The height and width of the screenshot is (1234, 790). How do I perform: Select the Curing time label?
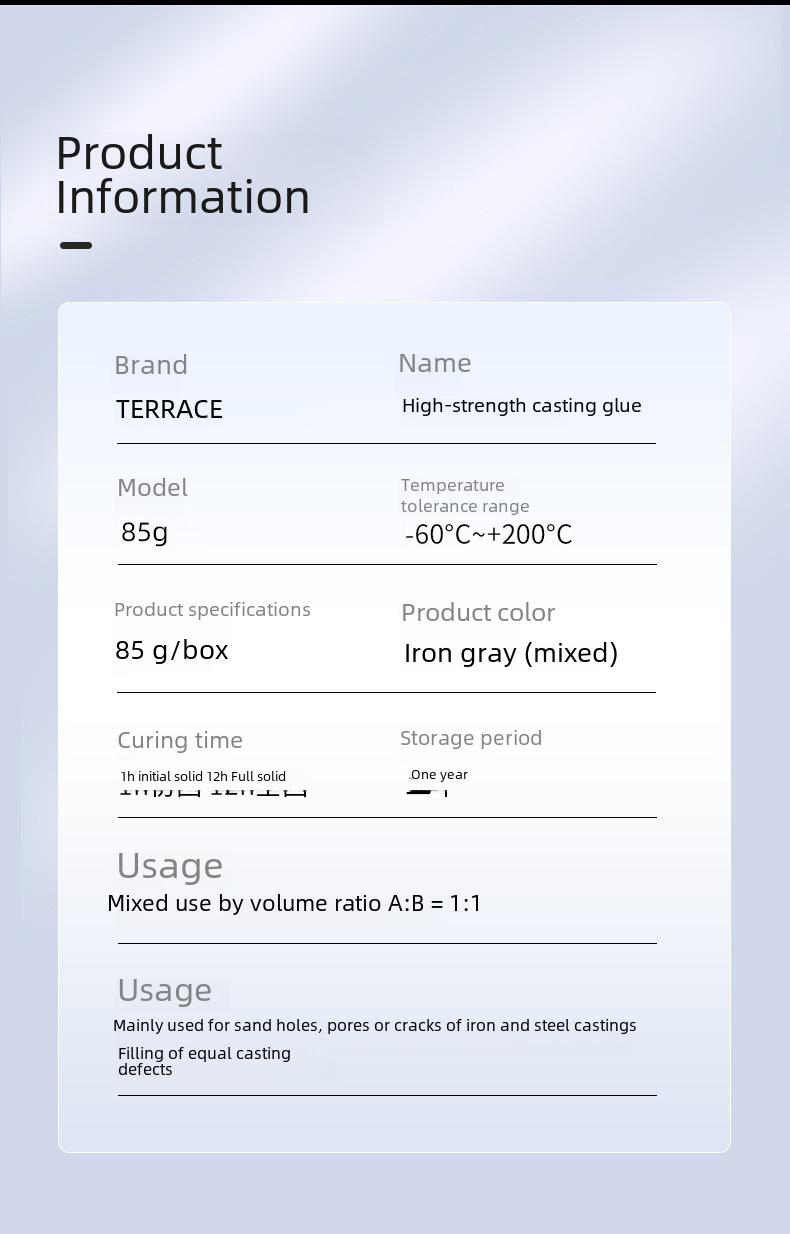[x=180, y=740]
